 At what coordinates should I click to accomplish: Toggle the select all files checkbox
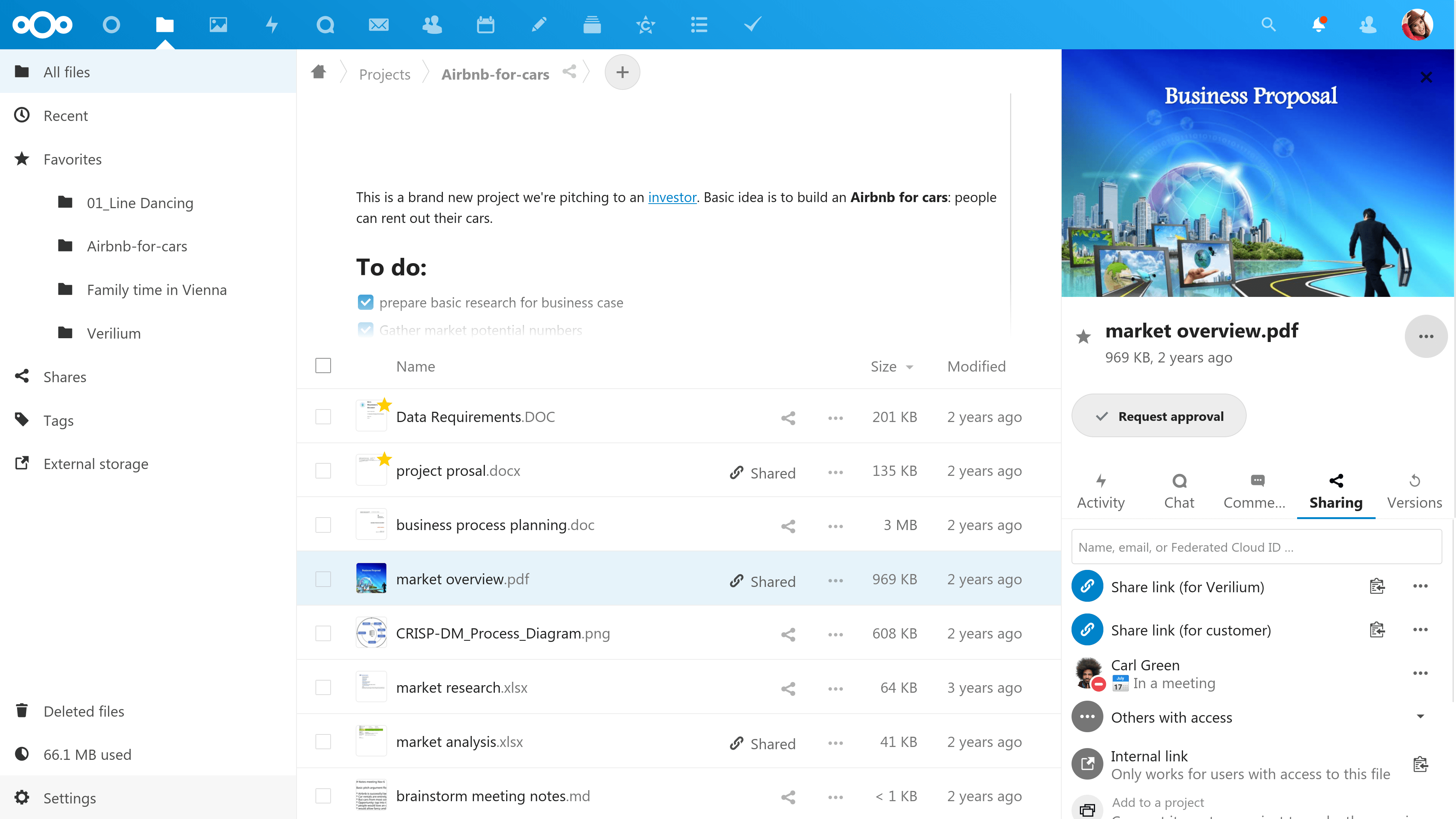[x=323, y=366]
